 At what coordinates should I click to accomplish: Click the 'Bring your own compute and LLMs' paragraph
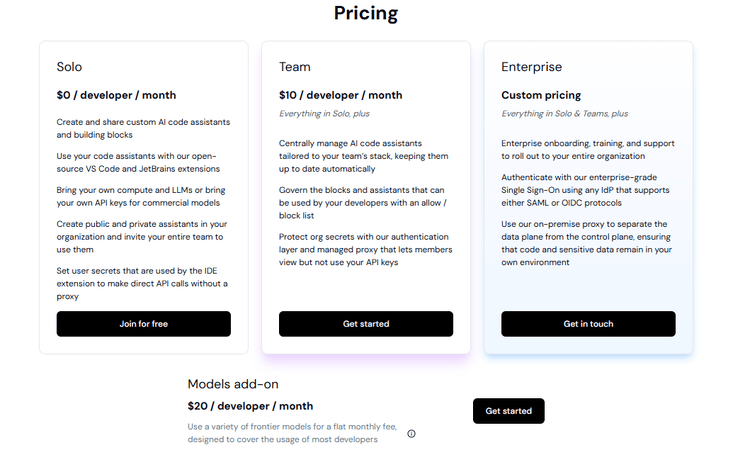[141, 196]
